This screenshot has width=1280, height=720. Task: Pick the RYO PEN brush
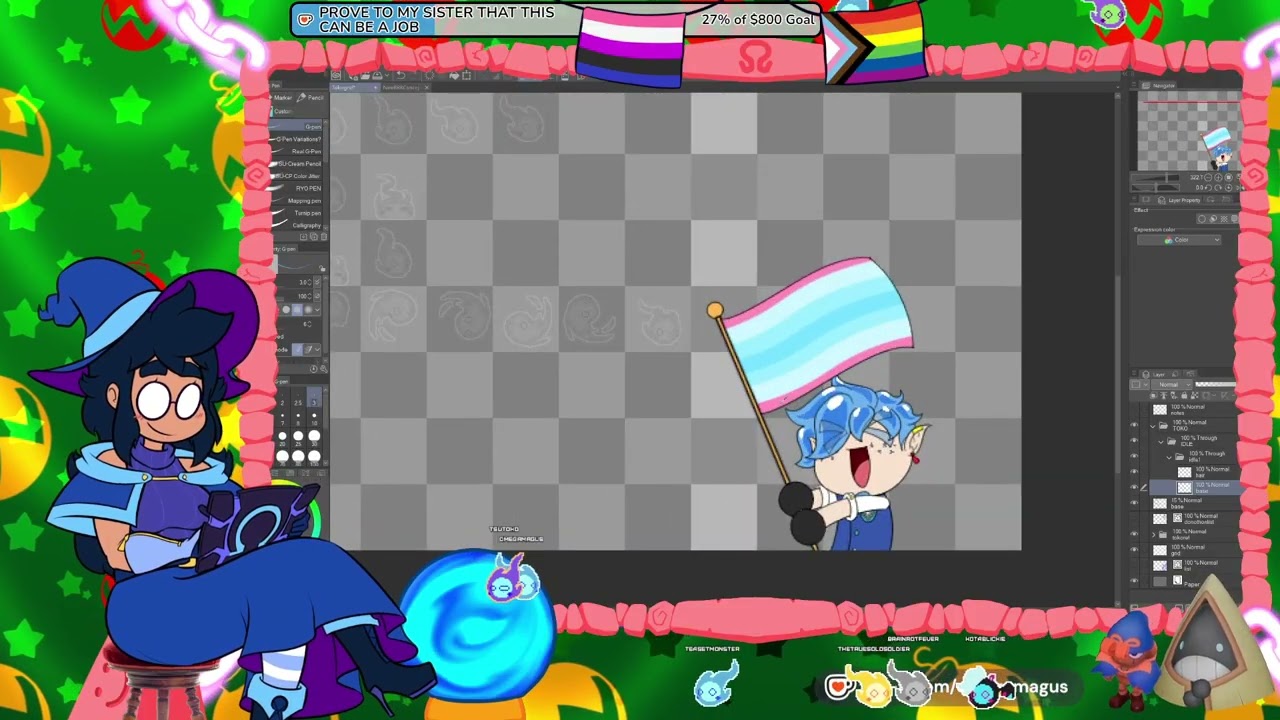[x=296, y=188]
